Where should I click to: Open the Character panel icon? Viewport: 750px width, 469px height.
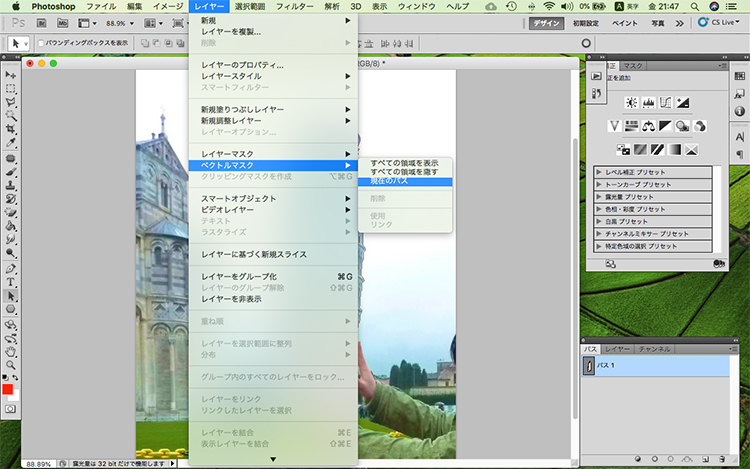pyautogui.click(x=739, y=137)
